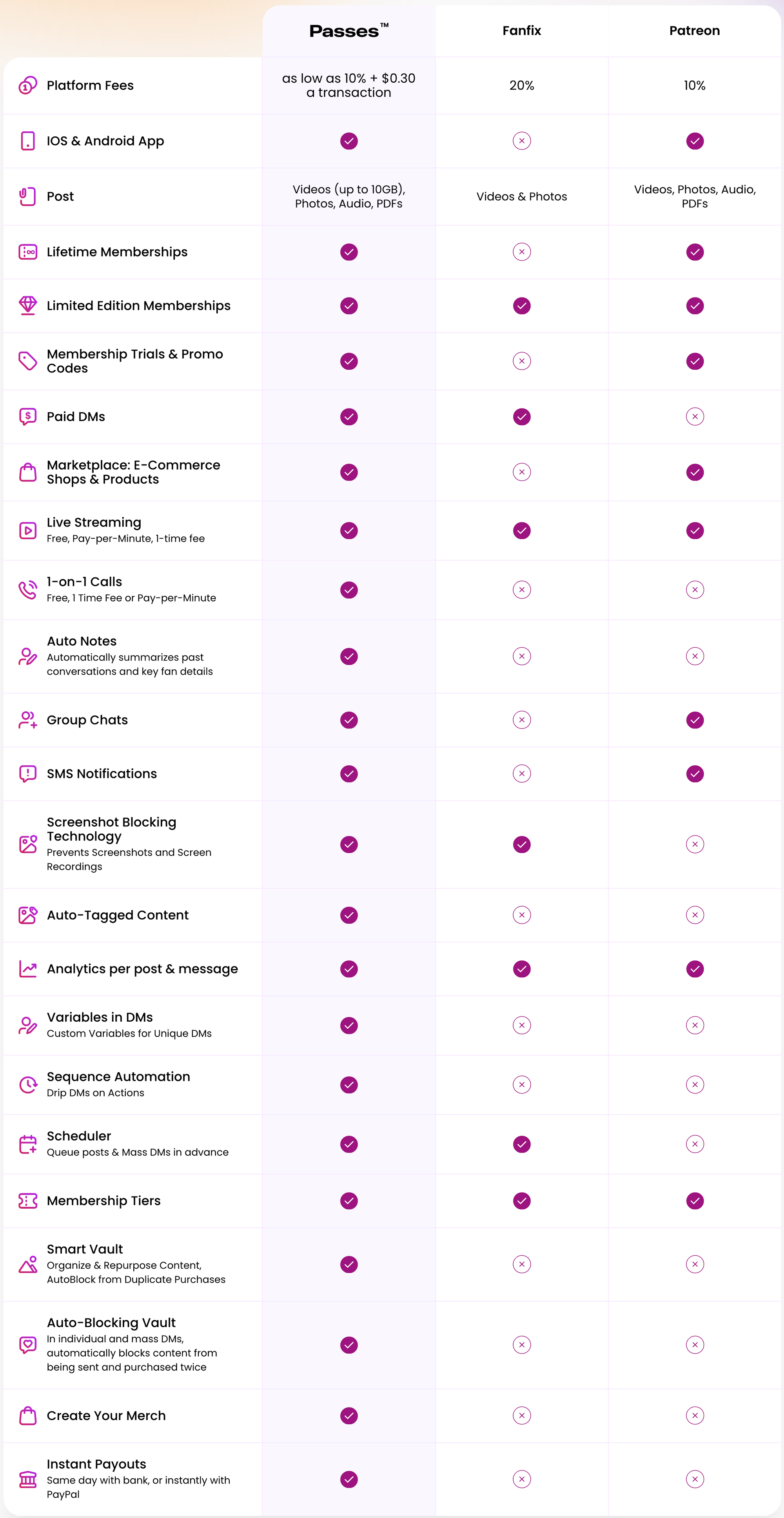Viewport: 784px width, 1518px height.
Task: Click the 1-on-1 Calls phone icon
Action: point(28,589)
